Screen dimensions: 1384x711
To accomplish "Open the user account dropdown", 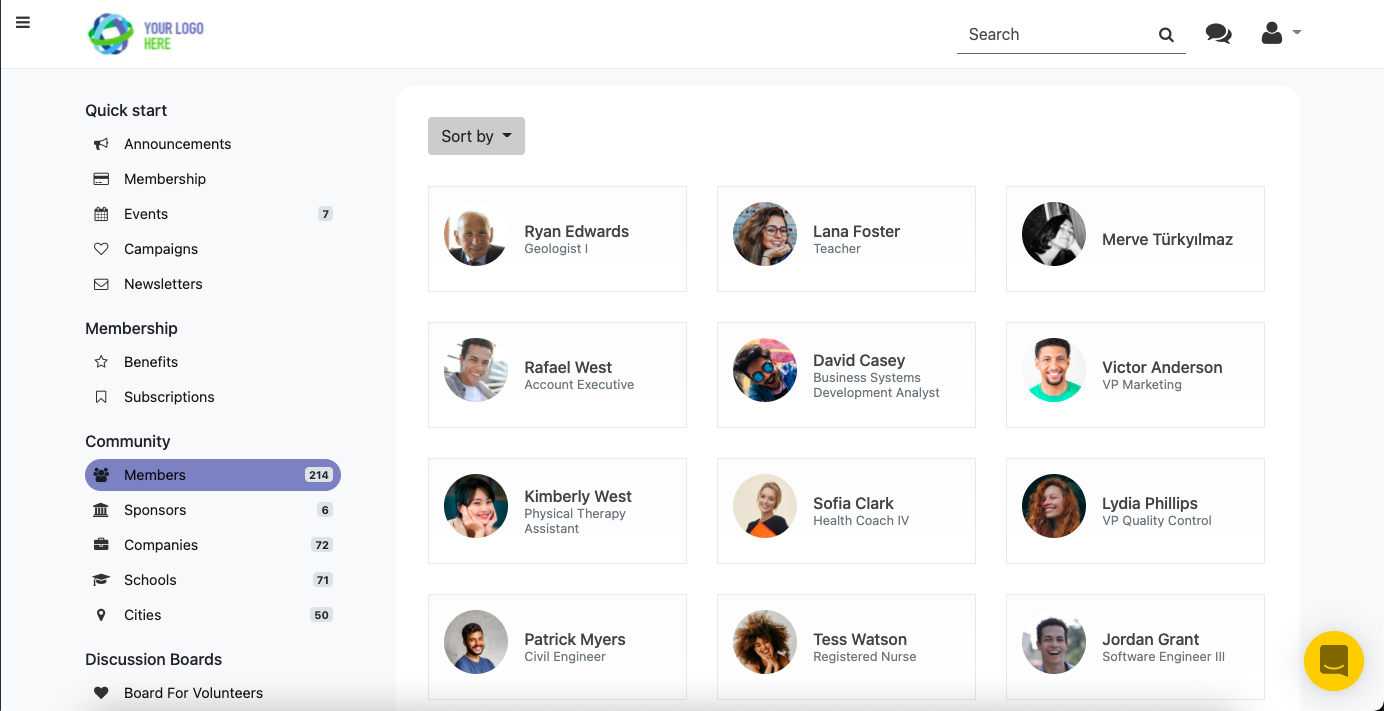I will (1280, 34).
